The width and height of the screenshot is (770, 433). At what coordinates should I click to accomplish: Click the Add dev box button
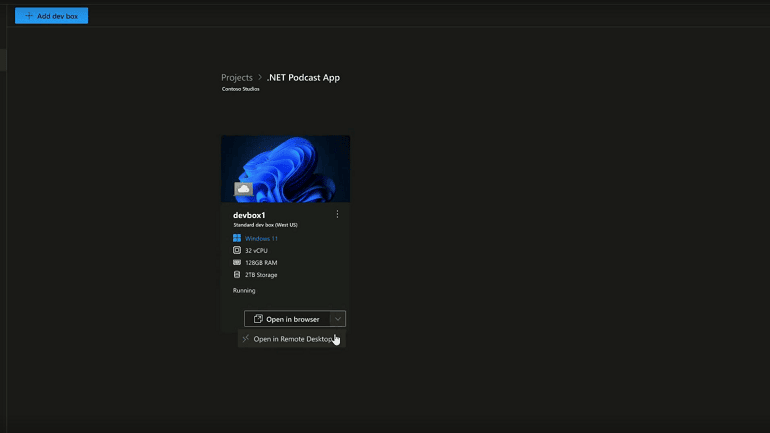(52, 16)
